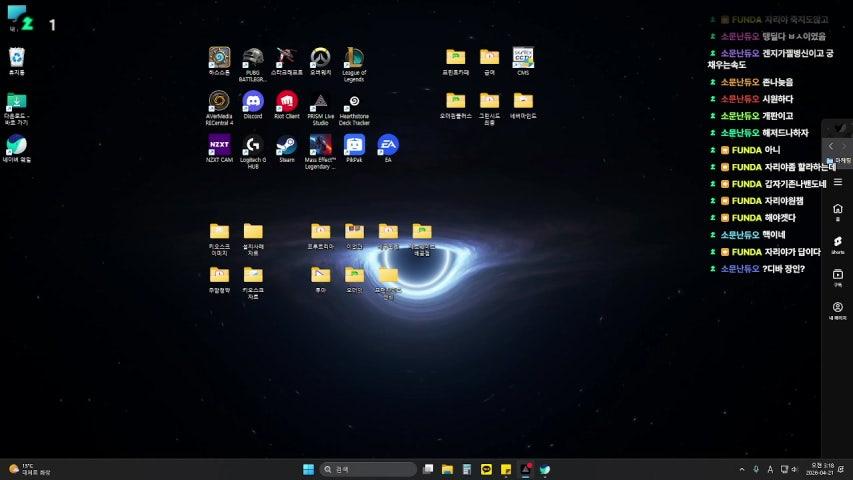Open the CMS CCTV shortcut
Image resolution: width=853 pixels, height=480 pixels.
click(x=523, y=57)
